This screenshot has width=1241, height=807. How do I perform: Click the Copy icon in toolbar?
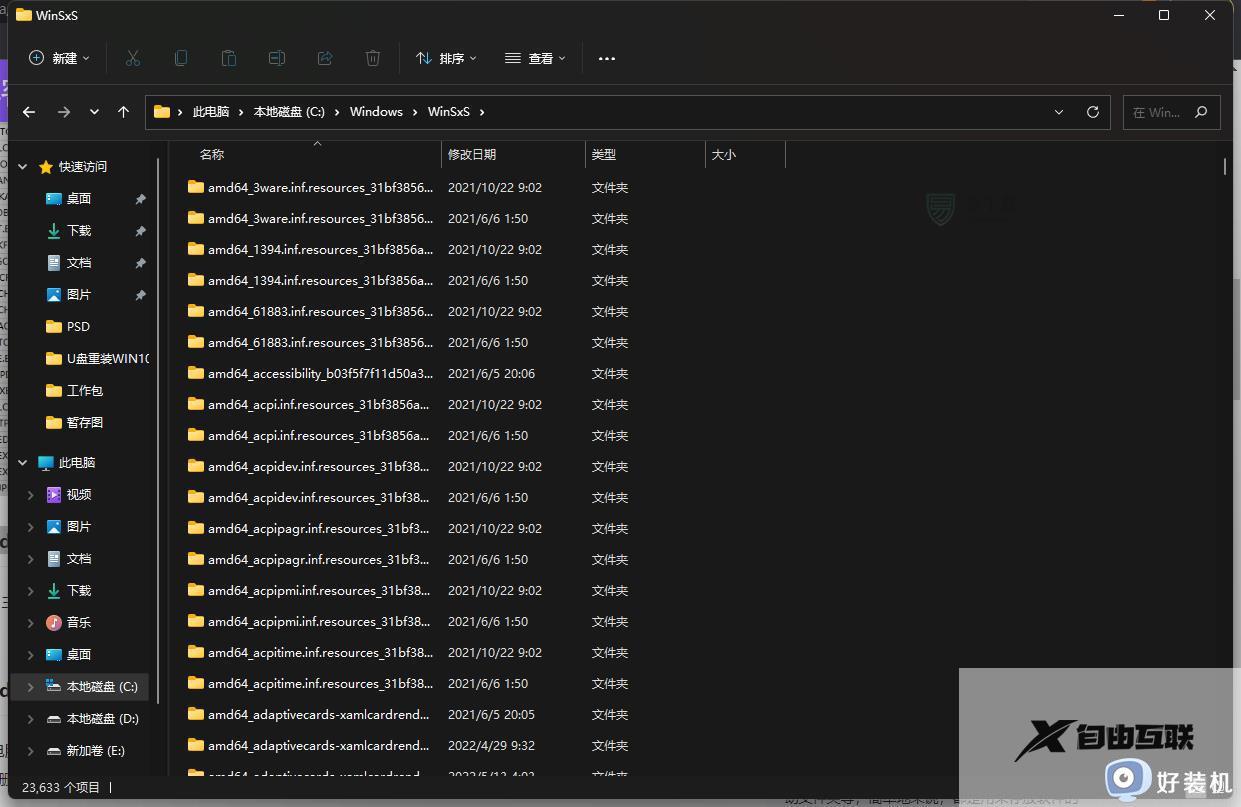tap(181, 58)
